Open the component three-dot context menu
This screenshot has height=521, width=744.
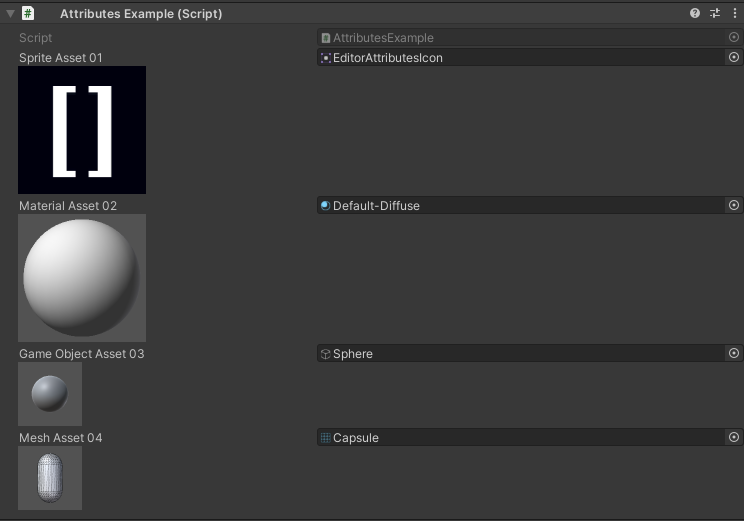click(735, 13)
